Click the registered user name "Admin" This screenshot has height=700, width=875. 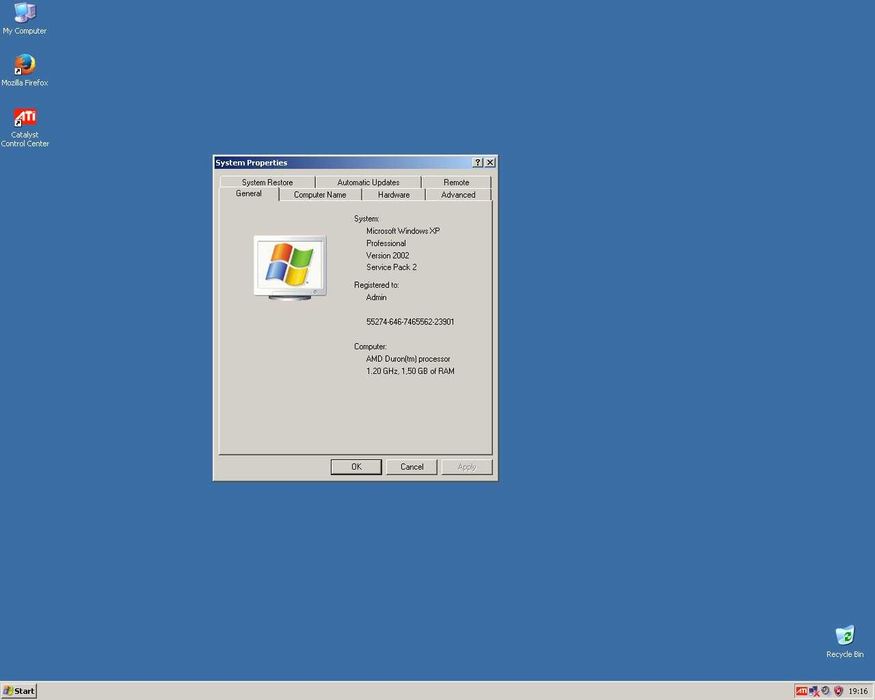[x=376, y=297]
